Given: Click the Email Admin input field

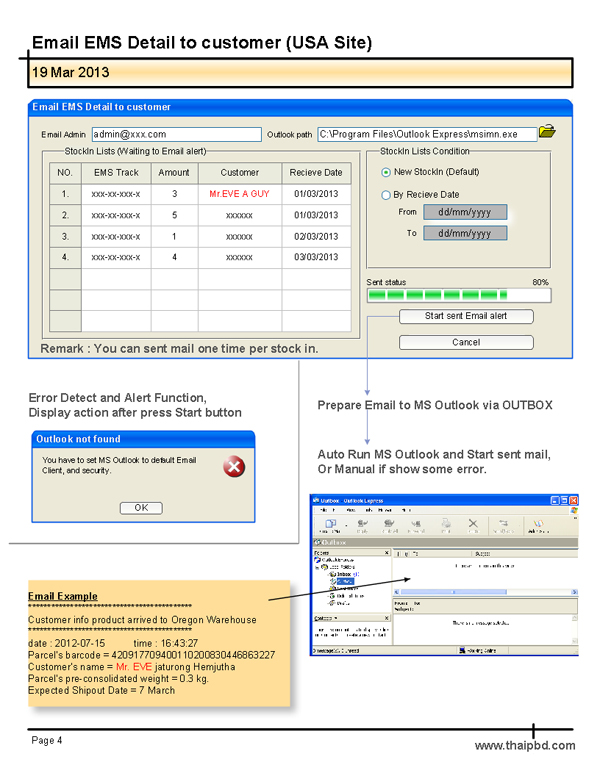Looking at the screenshot, I should pyautogui.click(x=177, y=134).
